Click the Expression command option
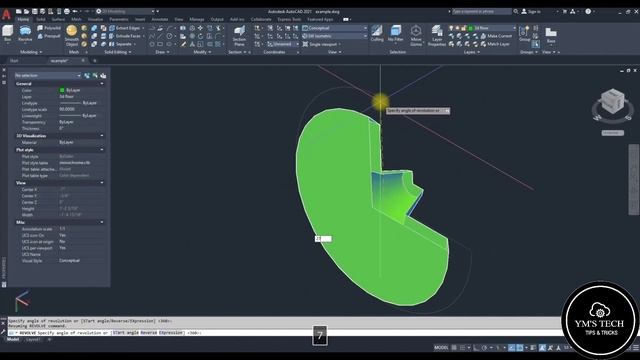Image resolution: width=640 pixels, height=360 pixels. [171, 333]
